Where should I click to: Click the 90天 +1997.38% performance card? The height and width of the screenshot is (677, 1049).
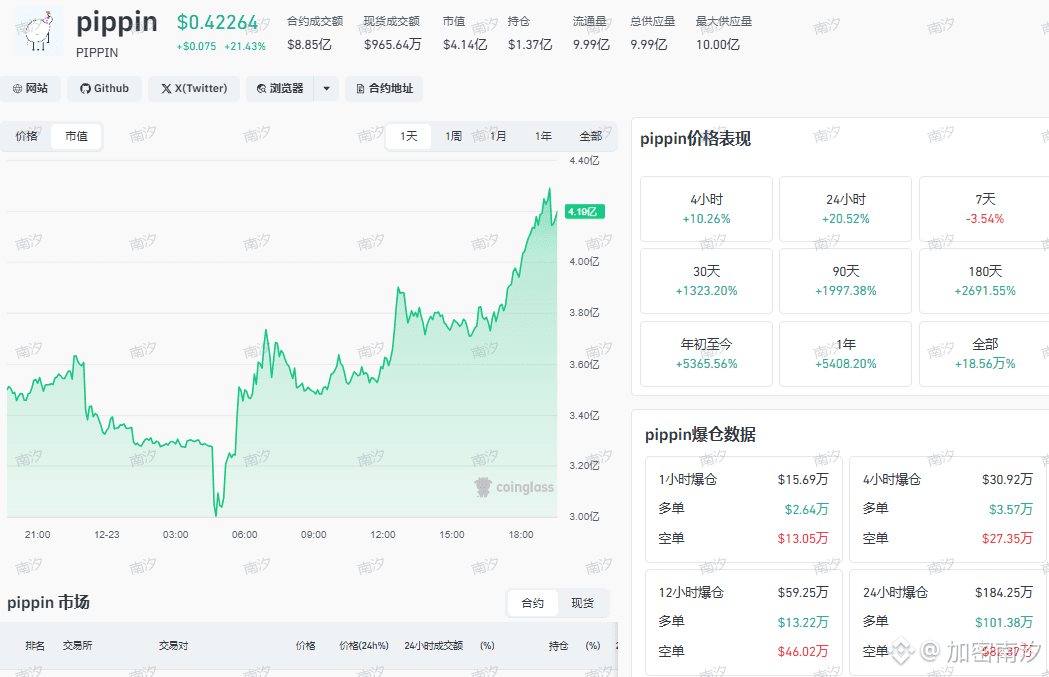[x=846, y=281]
